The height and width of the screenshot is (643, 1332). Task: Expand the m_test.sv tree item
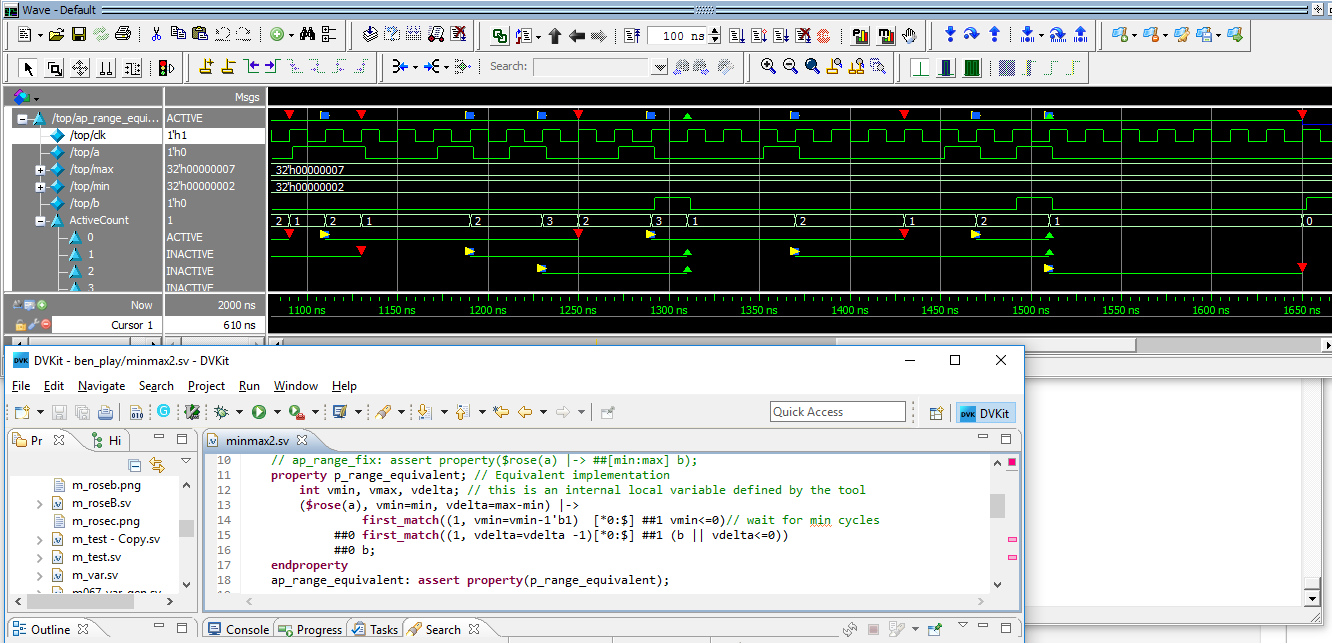39,557
